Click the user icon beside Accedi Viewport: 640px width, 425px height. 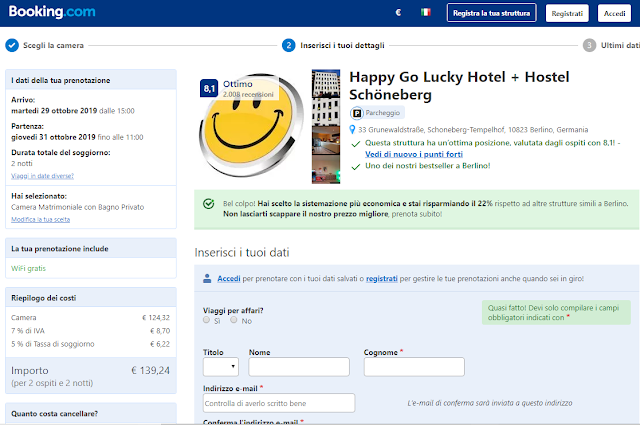click(207, 278)
